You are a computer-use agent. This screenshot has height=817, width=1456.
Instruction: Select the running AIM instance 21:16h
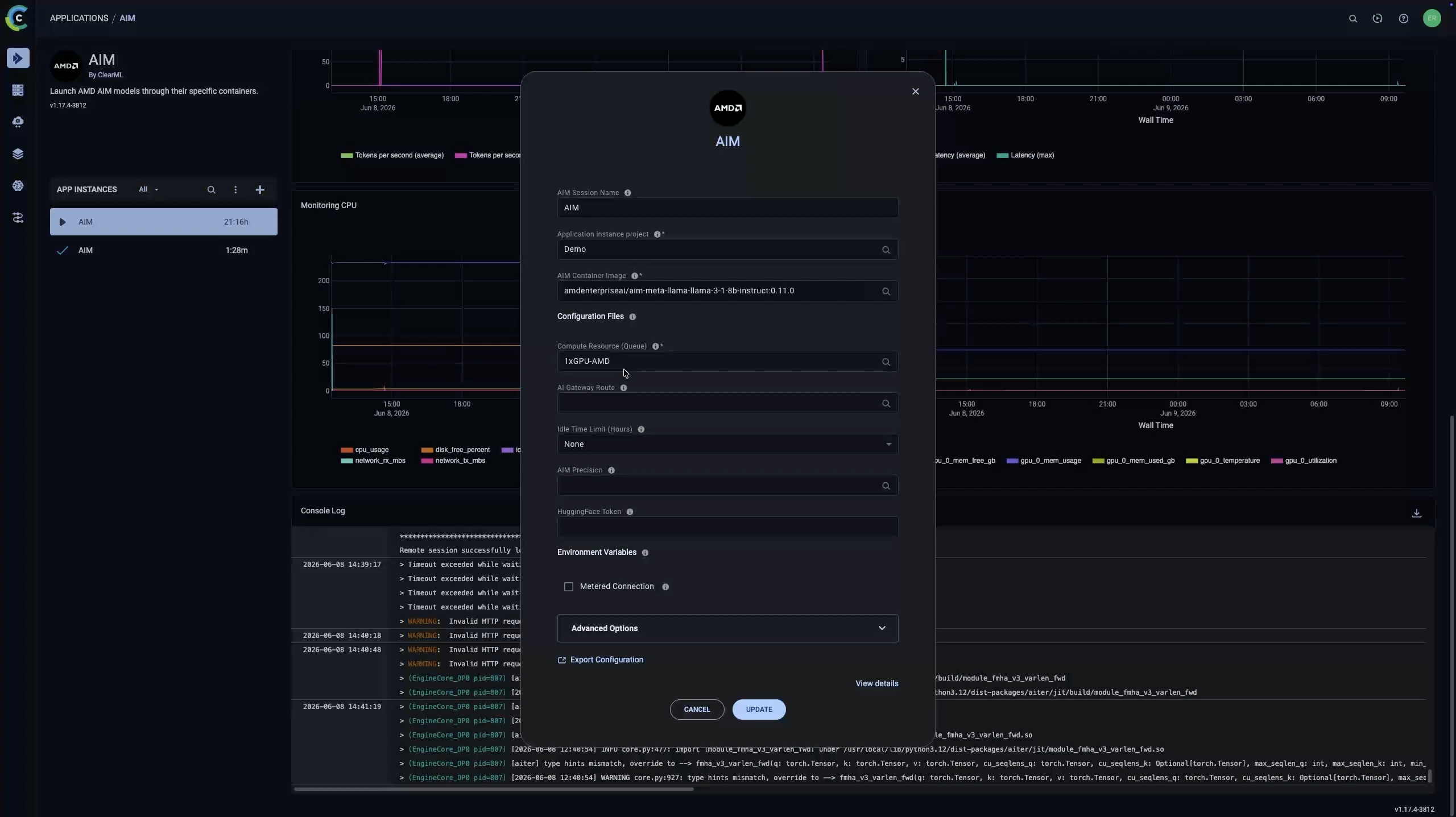[164, 222]
